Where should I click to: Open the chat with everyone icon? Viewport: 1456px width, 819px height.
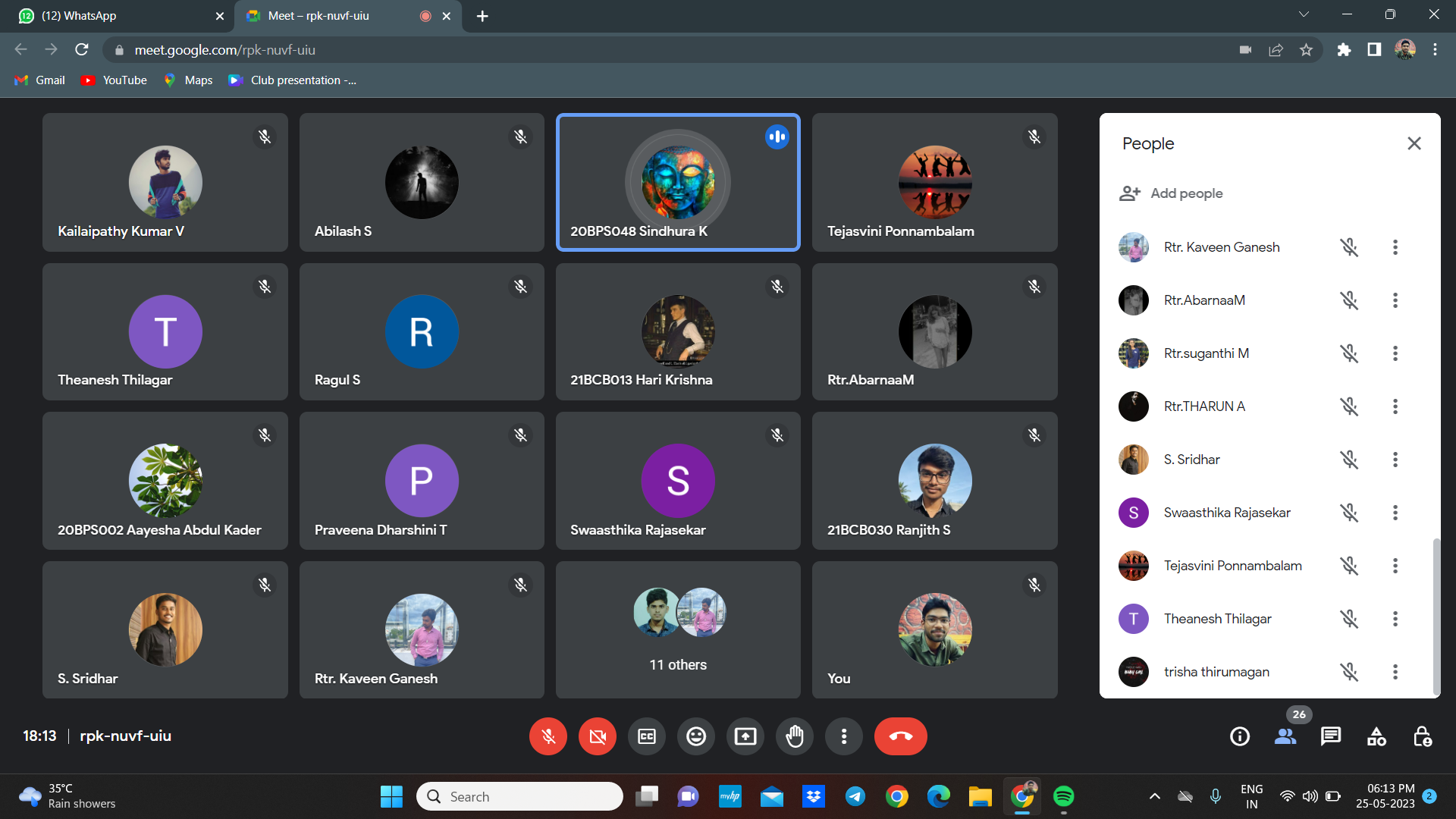[1331, 736]
